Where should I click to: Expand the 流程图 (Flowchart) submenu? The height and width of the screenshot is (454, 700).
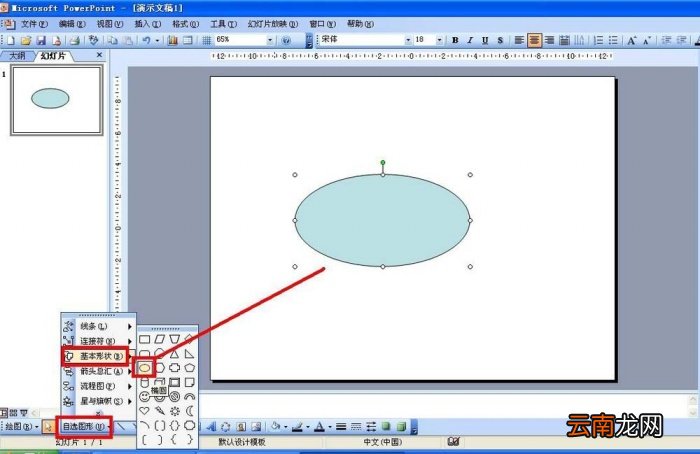pos(98,386)
